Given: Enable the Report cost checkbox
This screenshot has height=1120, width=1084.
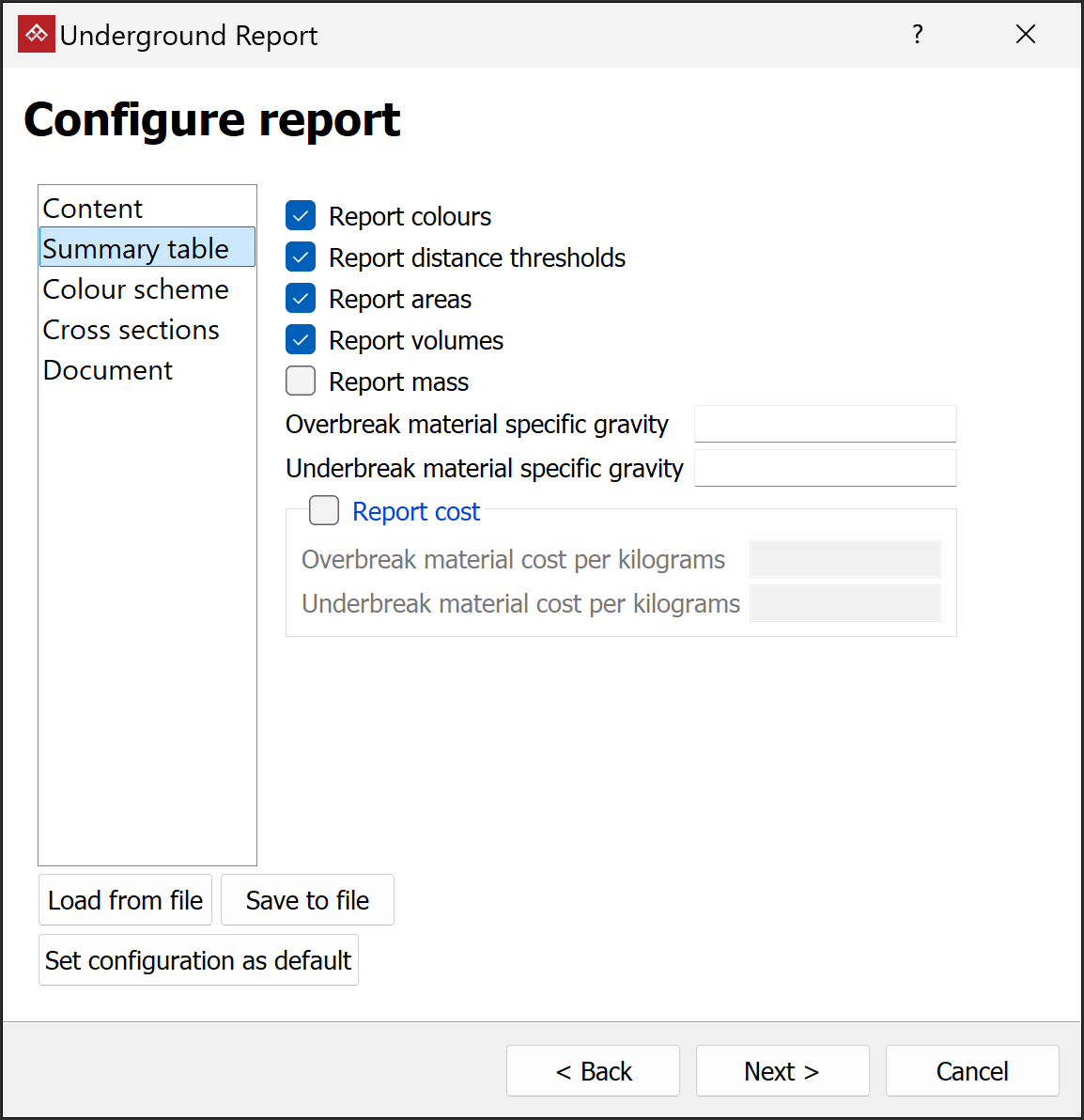Looking at the screenshot, I should [325, 511].
